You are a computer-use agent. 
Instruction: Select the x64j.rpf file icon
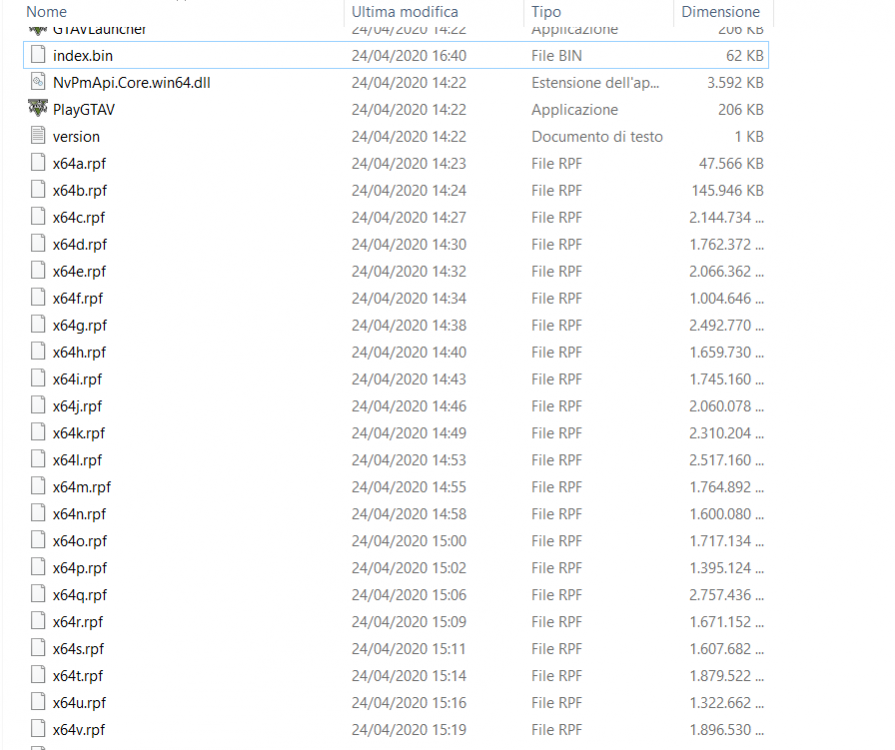pyautogui.click(x=38, y=406)
